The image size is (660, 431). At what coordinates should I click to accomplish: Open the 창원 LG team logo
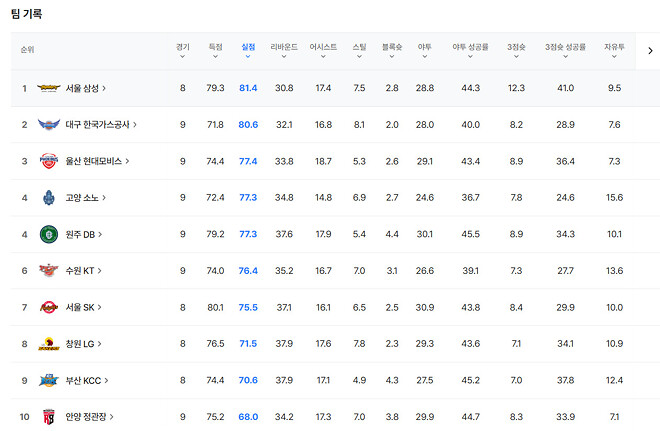coord(49,344)
